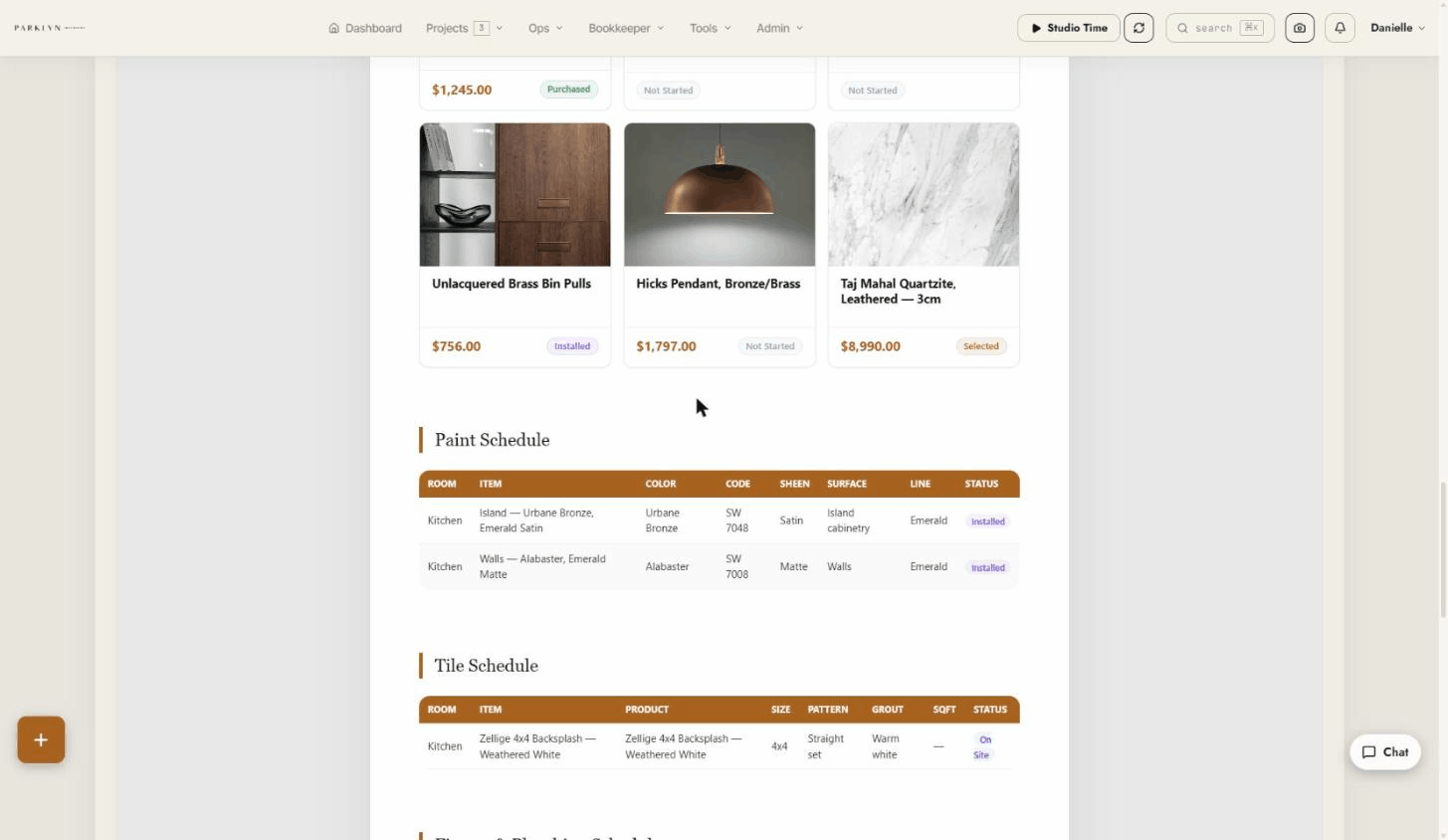Open the Ops dropdown menu
Image resolution: width=1448 pixels, height=840 pixels.
(545, 28)
